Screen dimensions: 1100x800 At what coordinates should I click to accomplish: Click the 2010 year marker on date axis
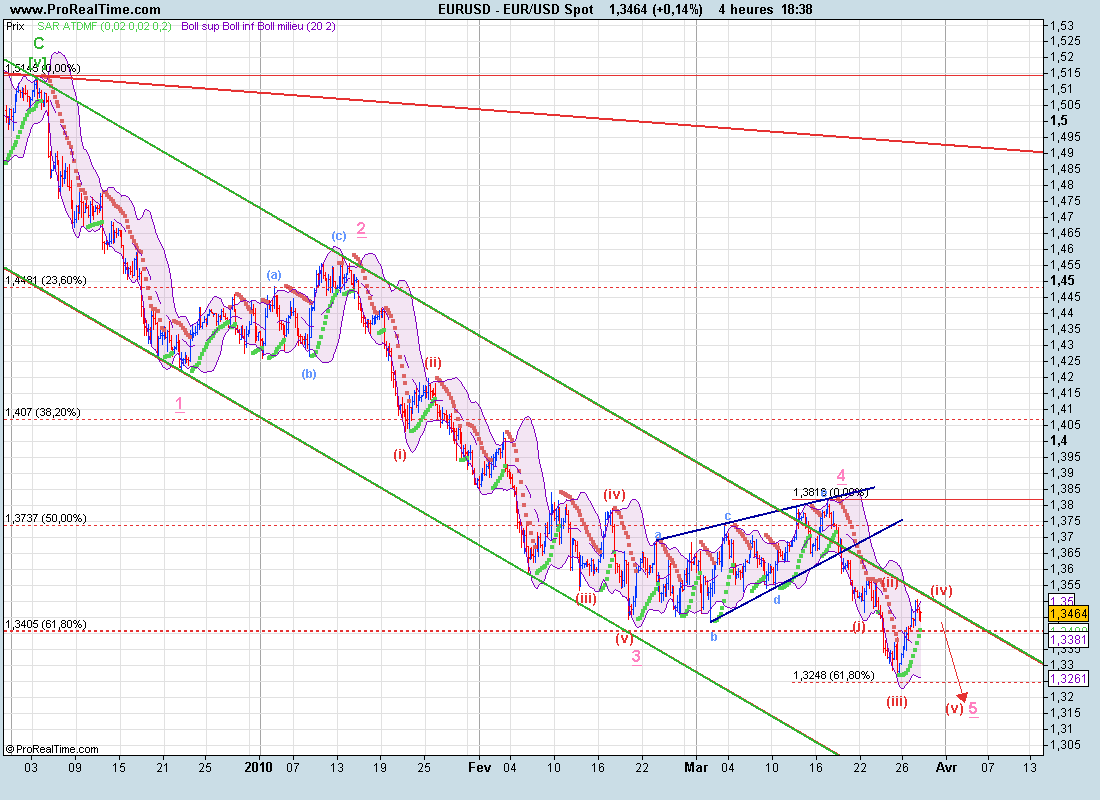click(258, 767)
